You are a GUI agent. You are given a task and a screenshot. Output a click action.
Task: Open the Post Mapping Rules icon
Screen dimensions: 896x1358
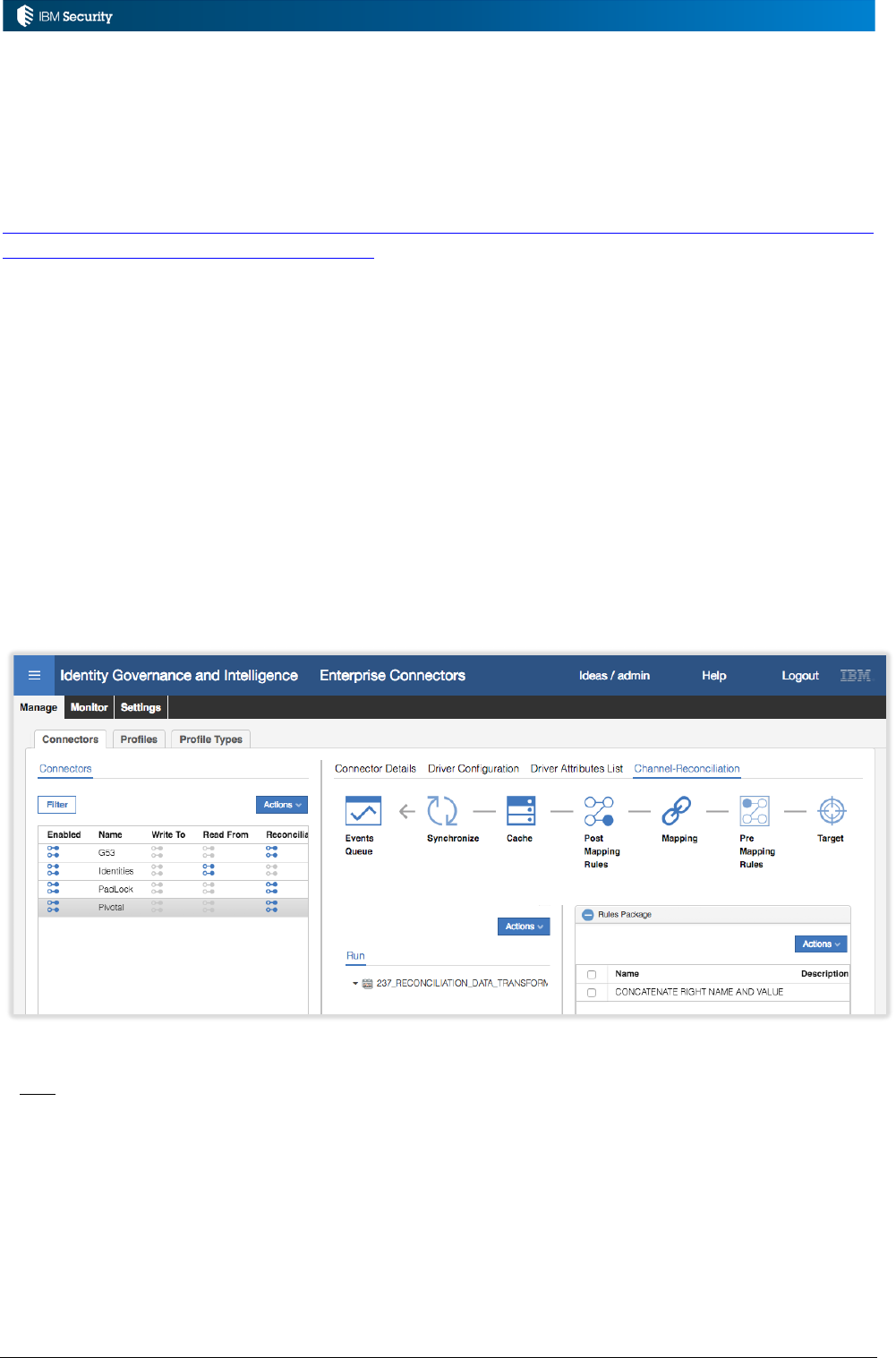pyautogui.click(x=599, y=811)
